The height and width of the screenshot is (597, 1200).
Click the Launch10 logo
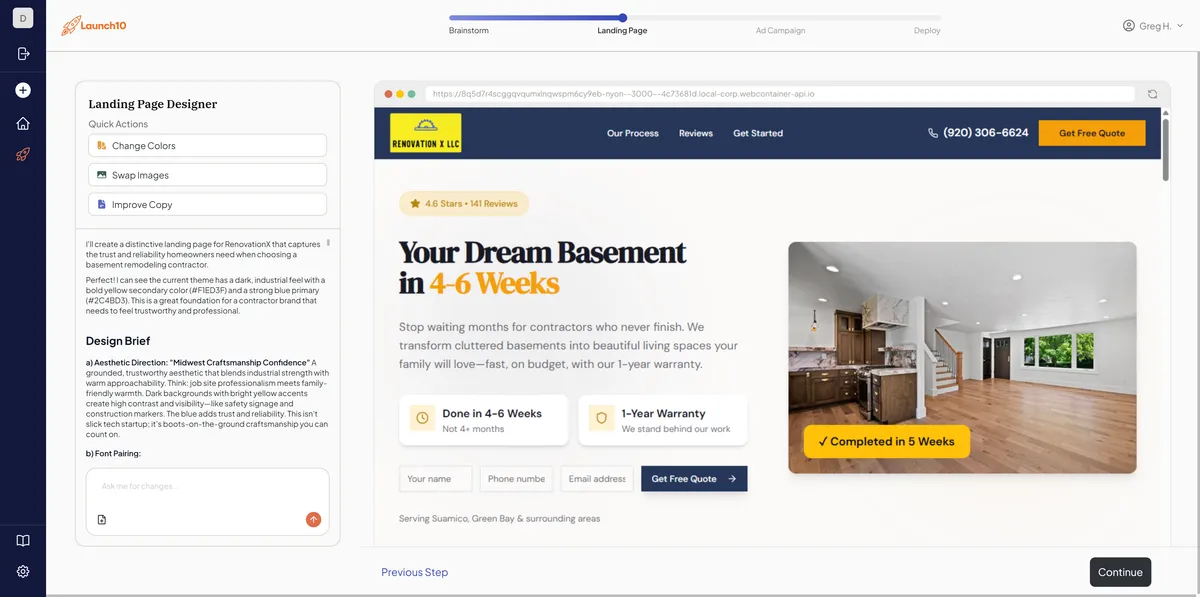tap(93, 25)
